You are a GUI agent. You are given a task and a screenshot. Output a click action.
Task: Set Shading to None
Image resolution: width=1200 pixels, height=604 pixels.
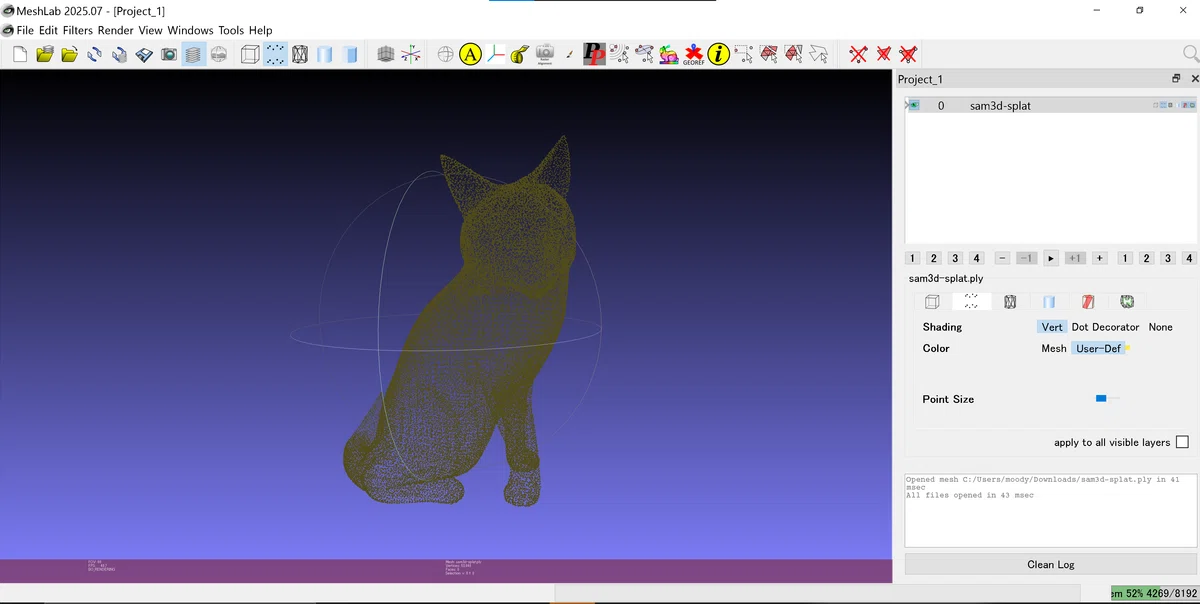pyautogui.click(x=1160, y=327)
